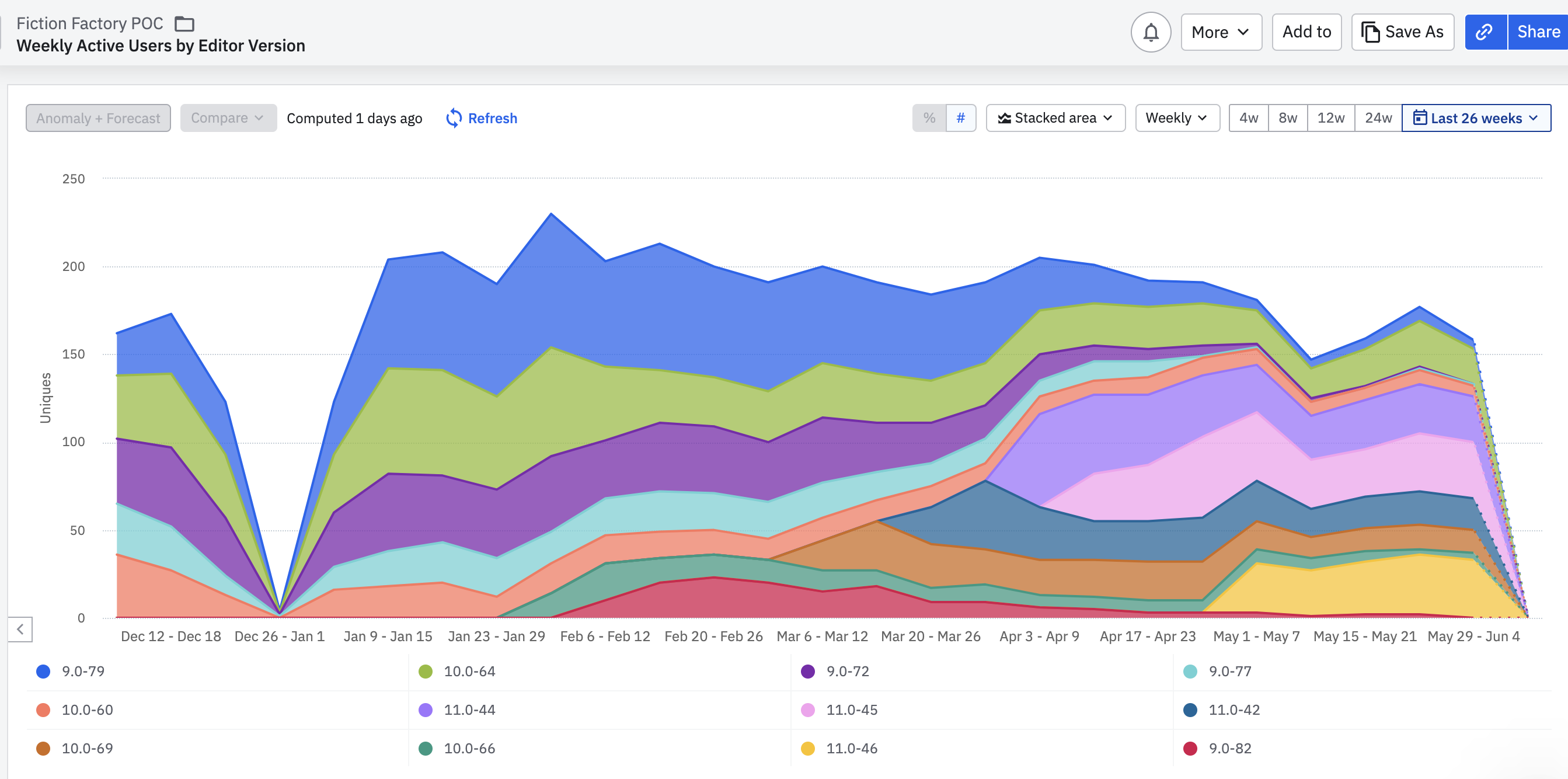Click the calendar icon in Last 26 weeks
This screenshot has width=1568, height=779.
(1421, 118)
